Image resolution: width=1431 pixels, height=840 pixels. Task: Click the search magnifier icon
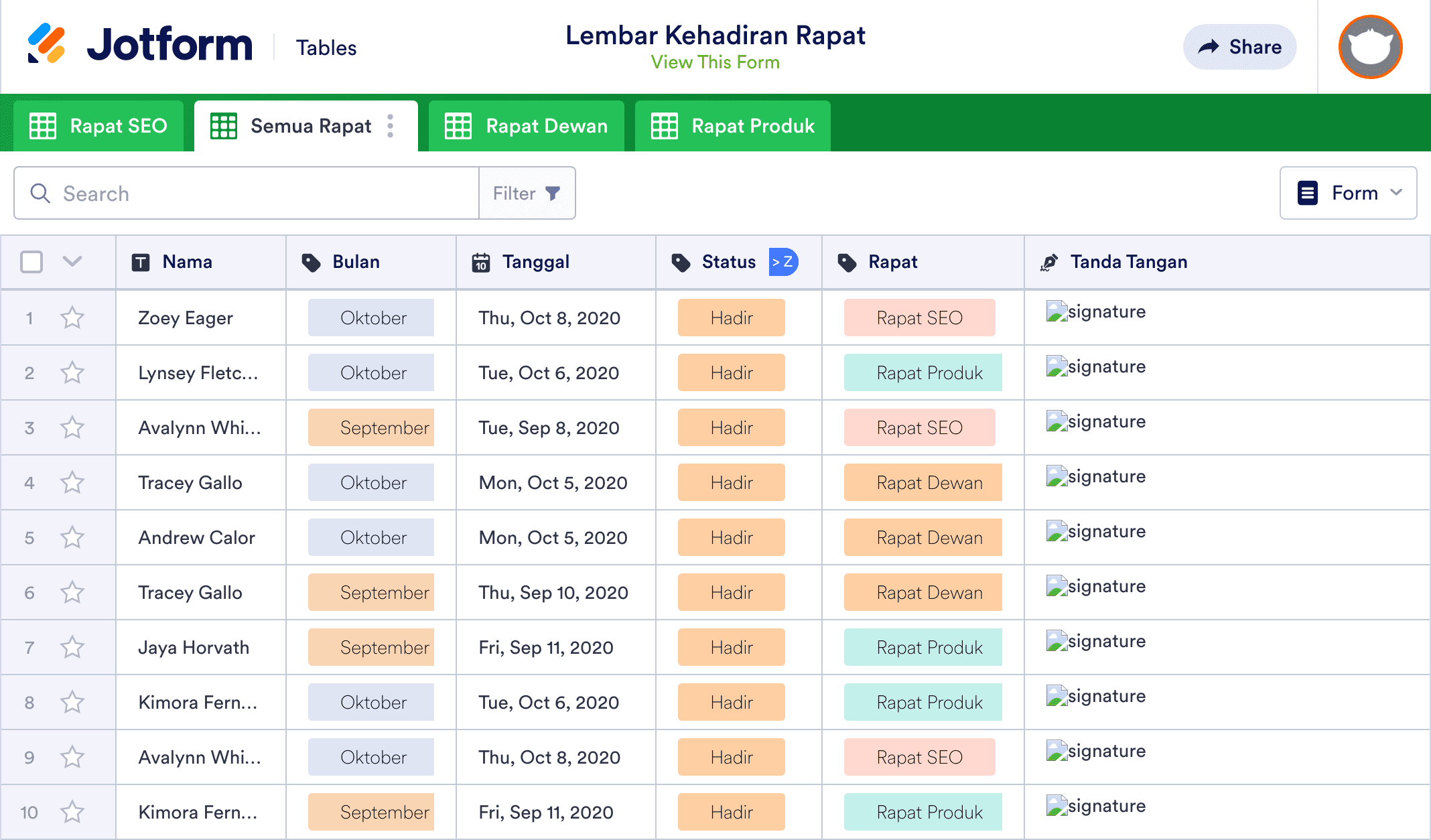[x=40, y=193]
